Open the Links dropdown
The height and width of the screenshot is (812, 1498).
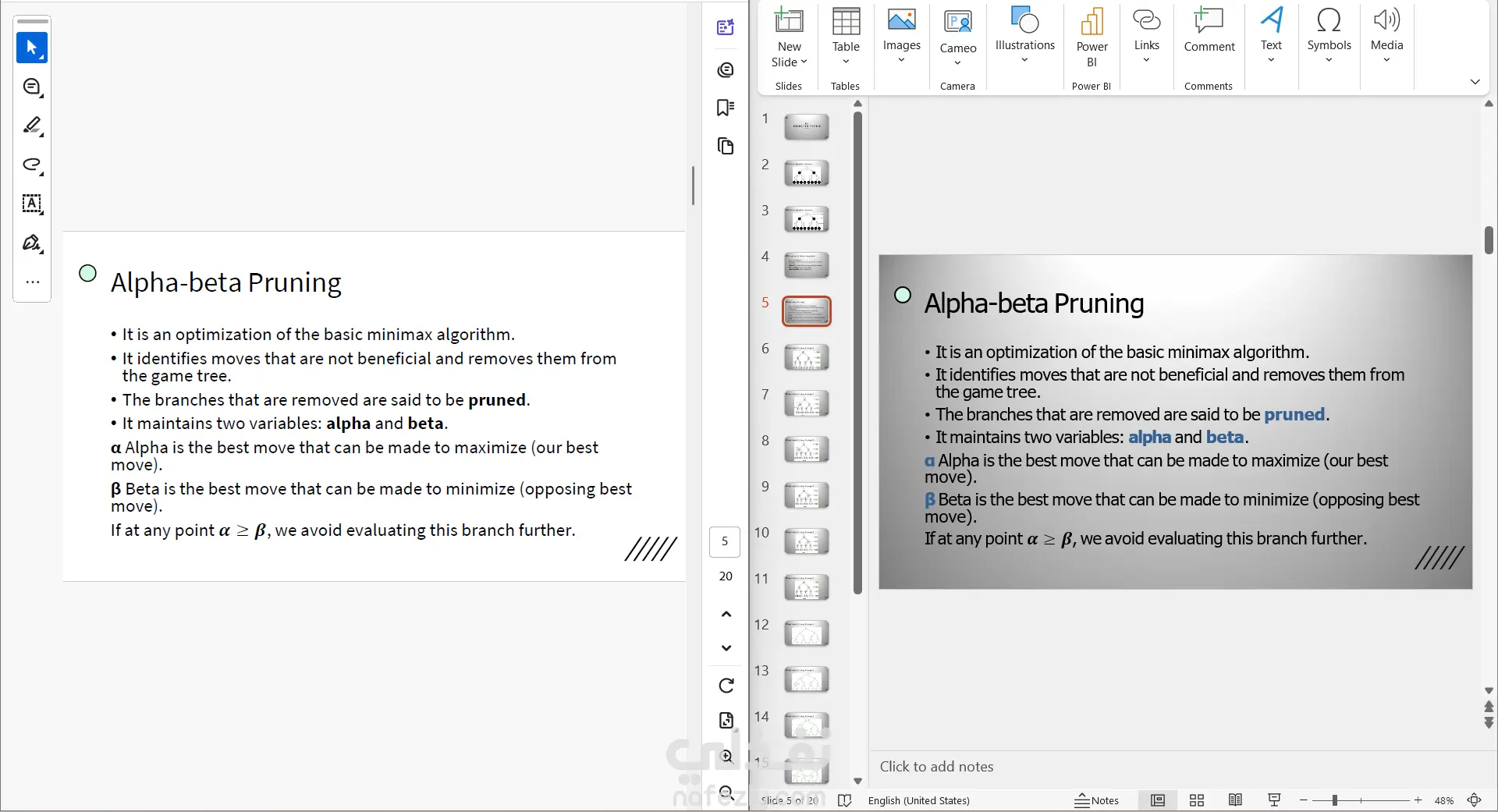point(1146,60)
